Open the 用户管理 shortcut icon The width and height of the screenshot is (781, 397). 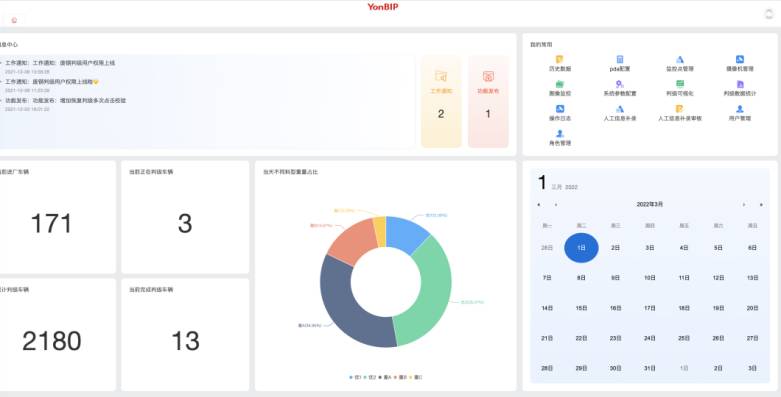click(x=740, y=109)
